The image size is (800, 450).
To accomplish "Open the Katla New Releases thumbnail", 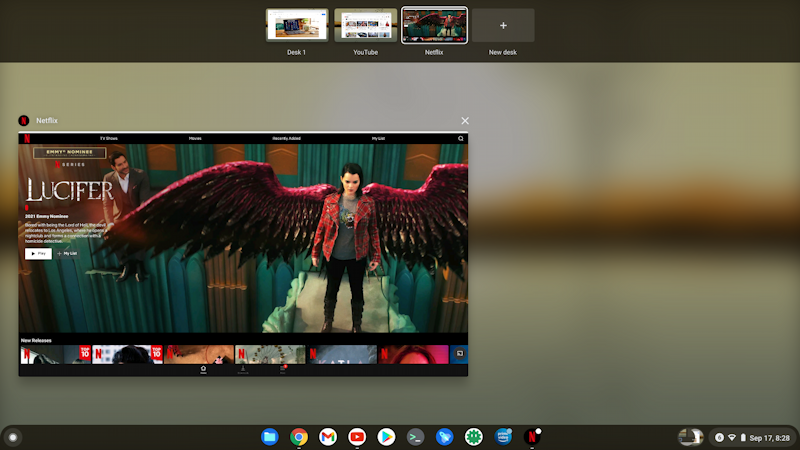I will click(342, 355).
